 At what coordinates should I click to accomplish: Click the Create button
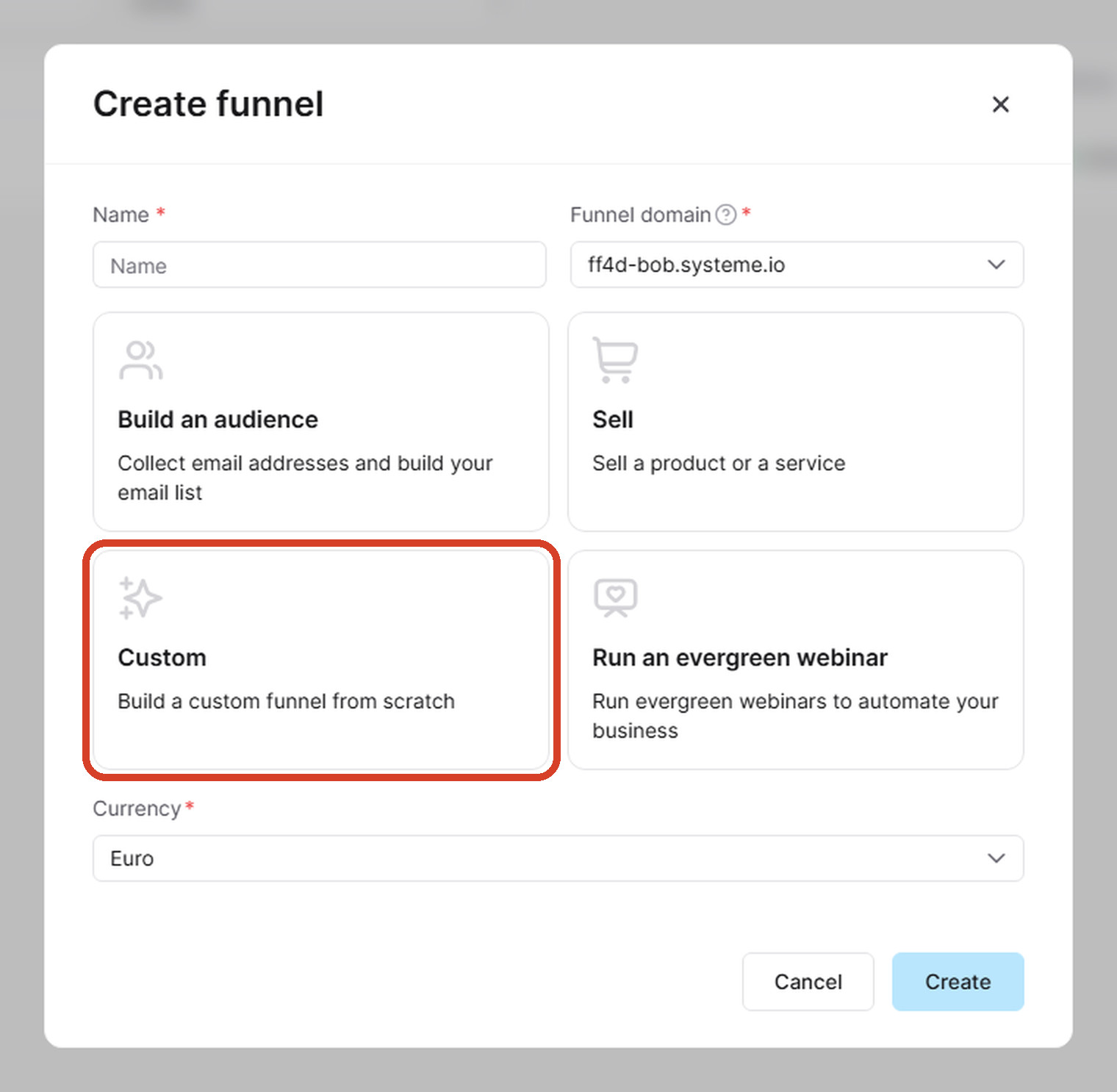coord(958,982)
